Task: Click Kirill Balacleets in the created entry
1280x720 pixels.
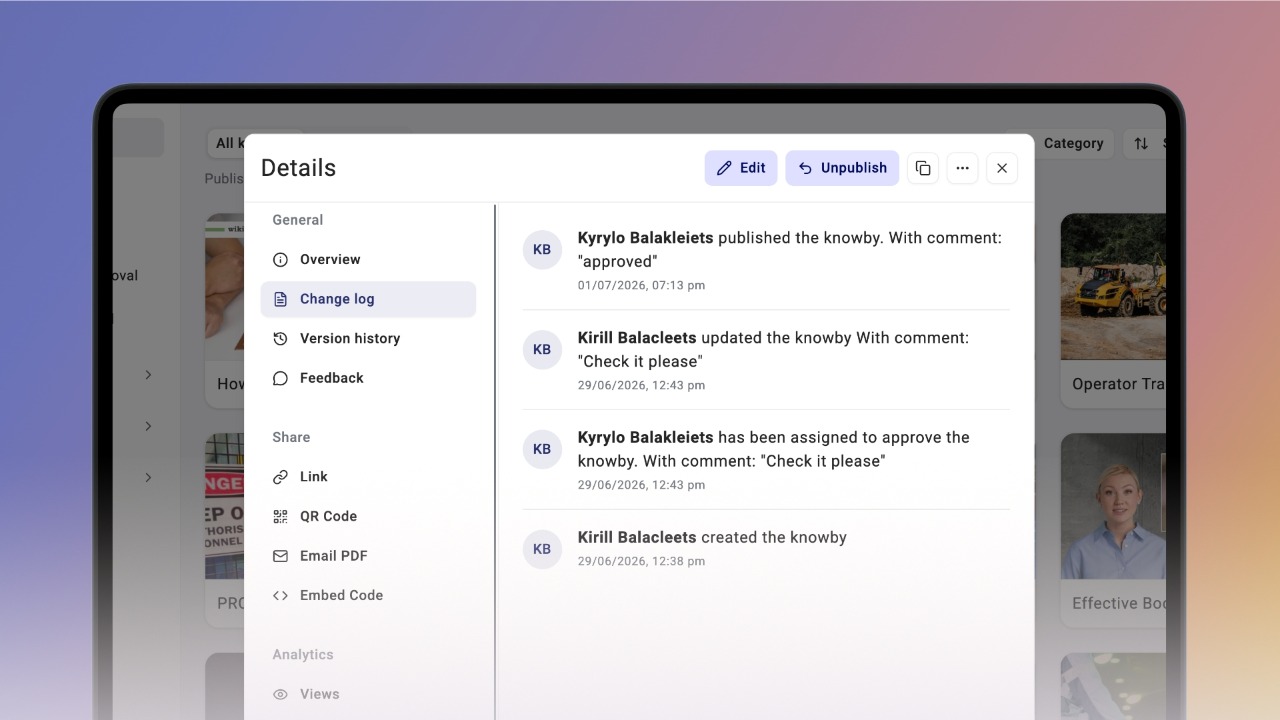Action: pos(637,537)
